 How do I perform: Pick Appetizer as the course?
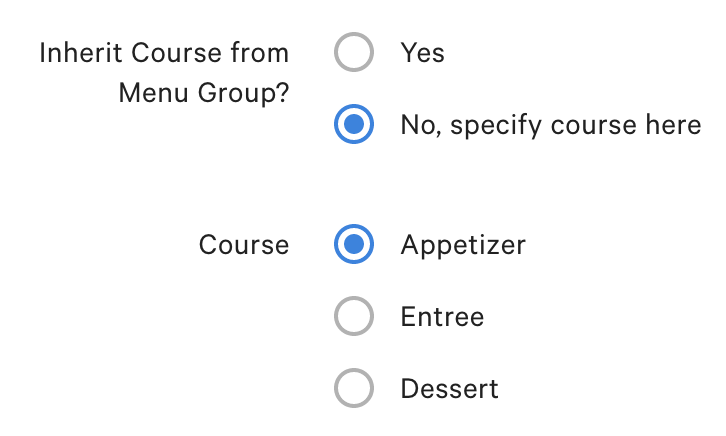354,244
